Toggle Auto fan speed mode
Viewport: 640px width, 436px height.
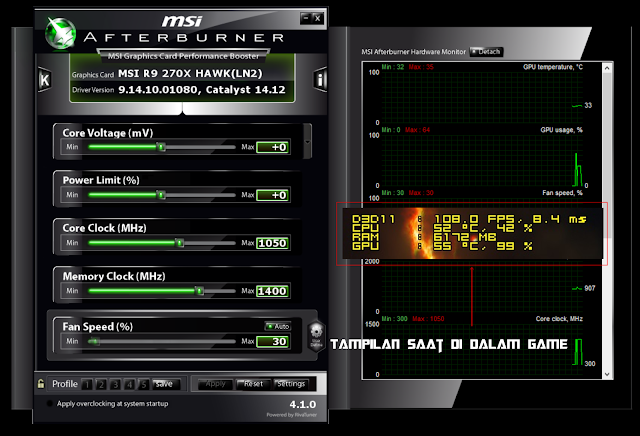(277, 326)
